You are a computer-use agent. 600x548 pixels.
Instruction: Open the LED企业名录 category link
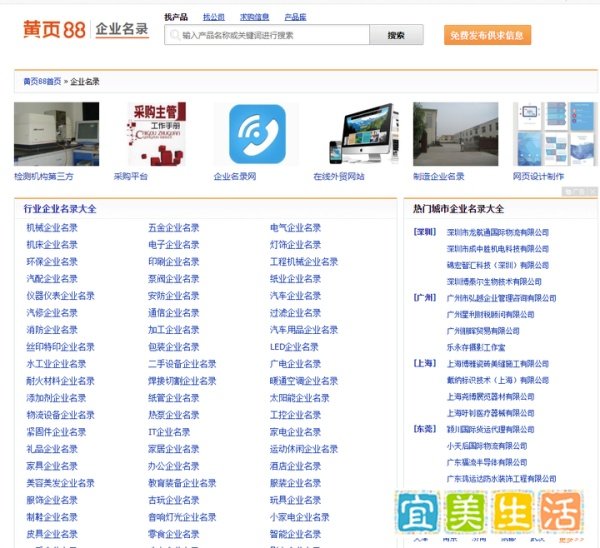[x=294, y=347]
